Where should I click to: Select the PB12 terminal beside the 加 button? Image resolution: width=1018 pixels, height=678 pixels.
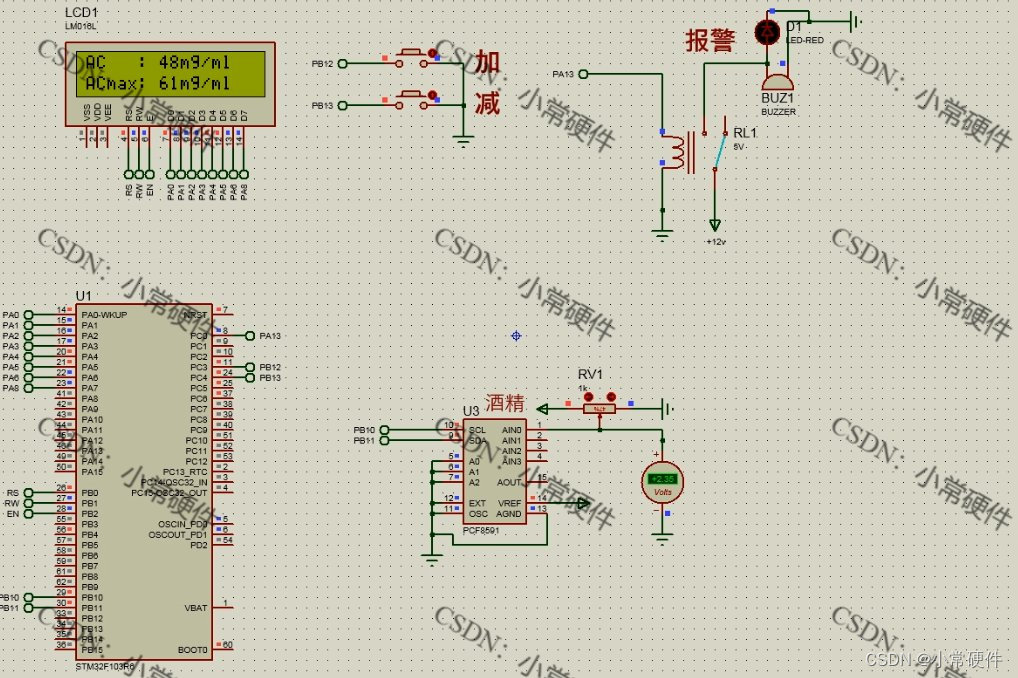[x=343, y=64]
